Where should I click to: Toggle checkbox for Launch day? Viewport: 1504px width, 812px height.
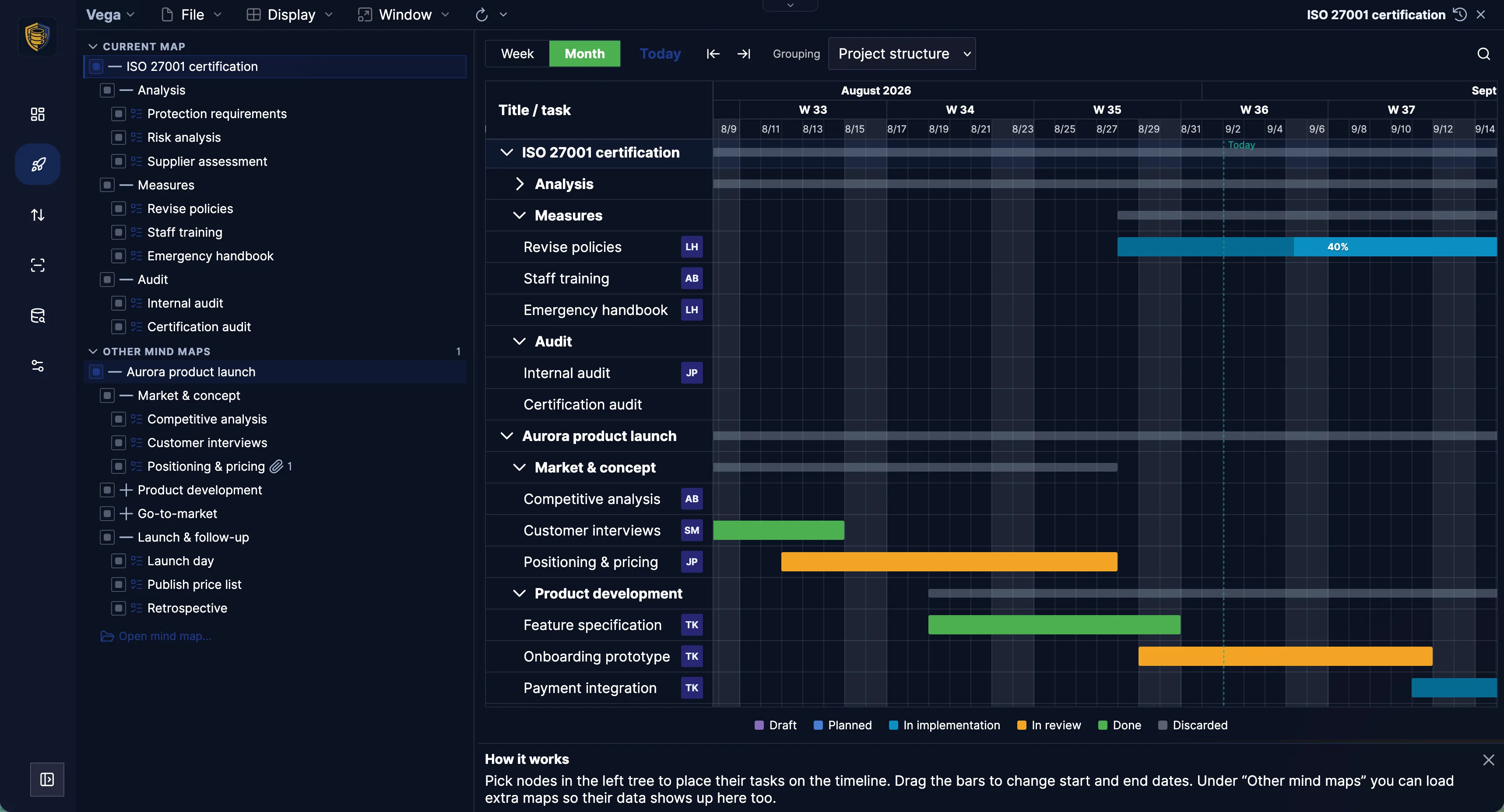click(x=118, y=561)
